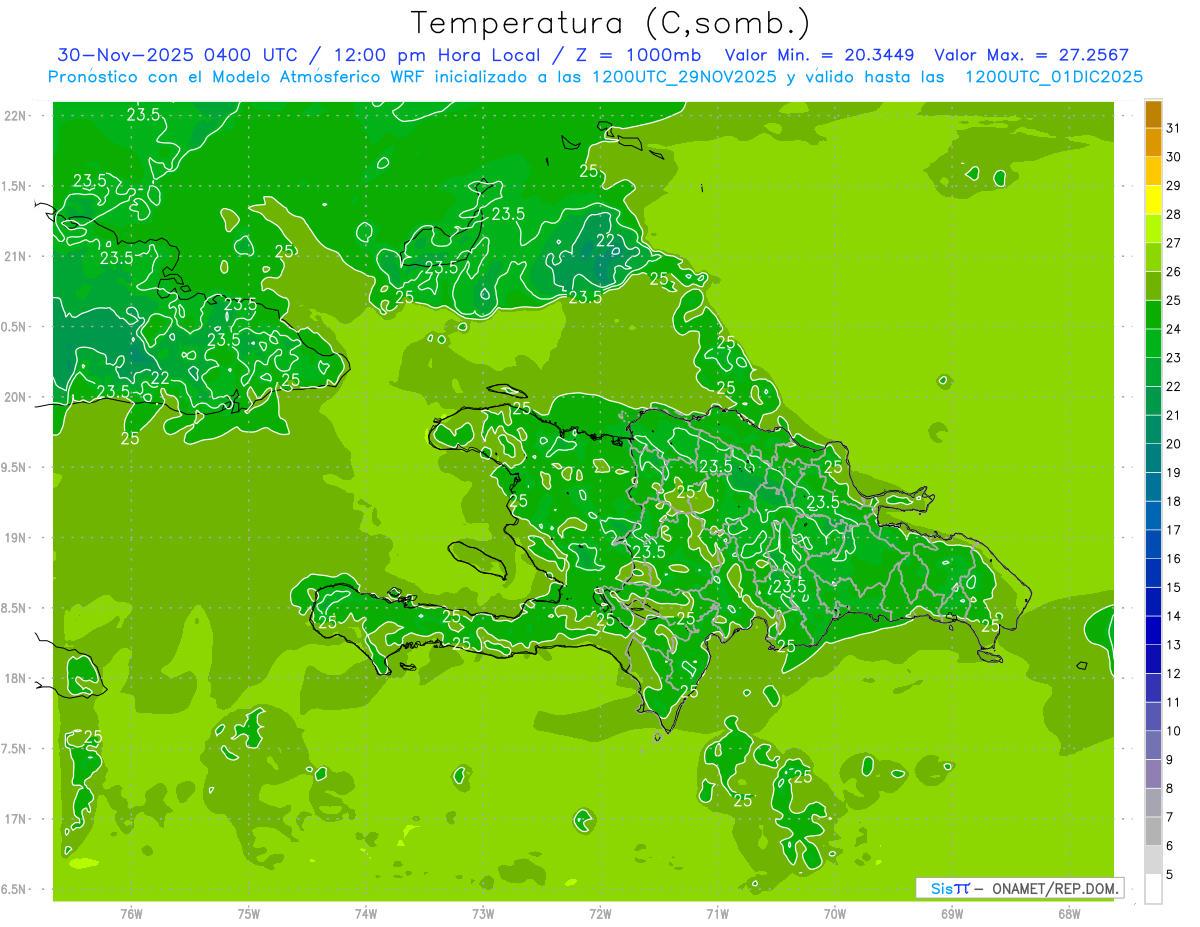Click the '72W' longitude axis label
This screenshot has width=1200, height=927.
[600, 914]
